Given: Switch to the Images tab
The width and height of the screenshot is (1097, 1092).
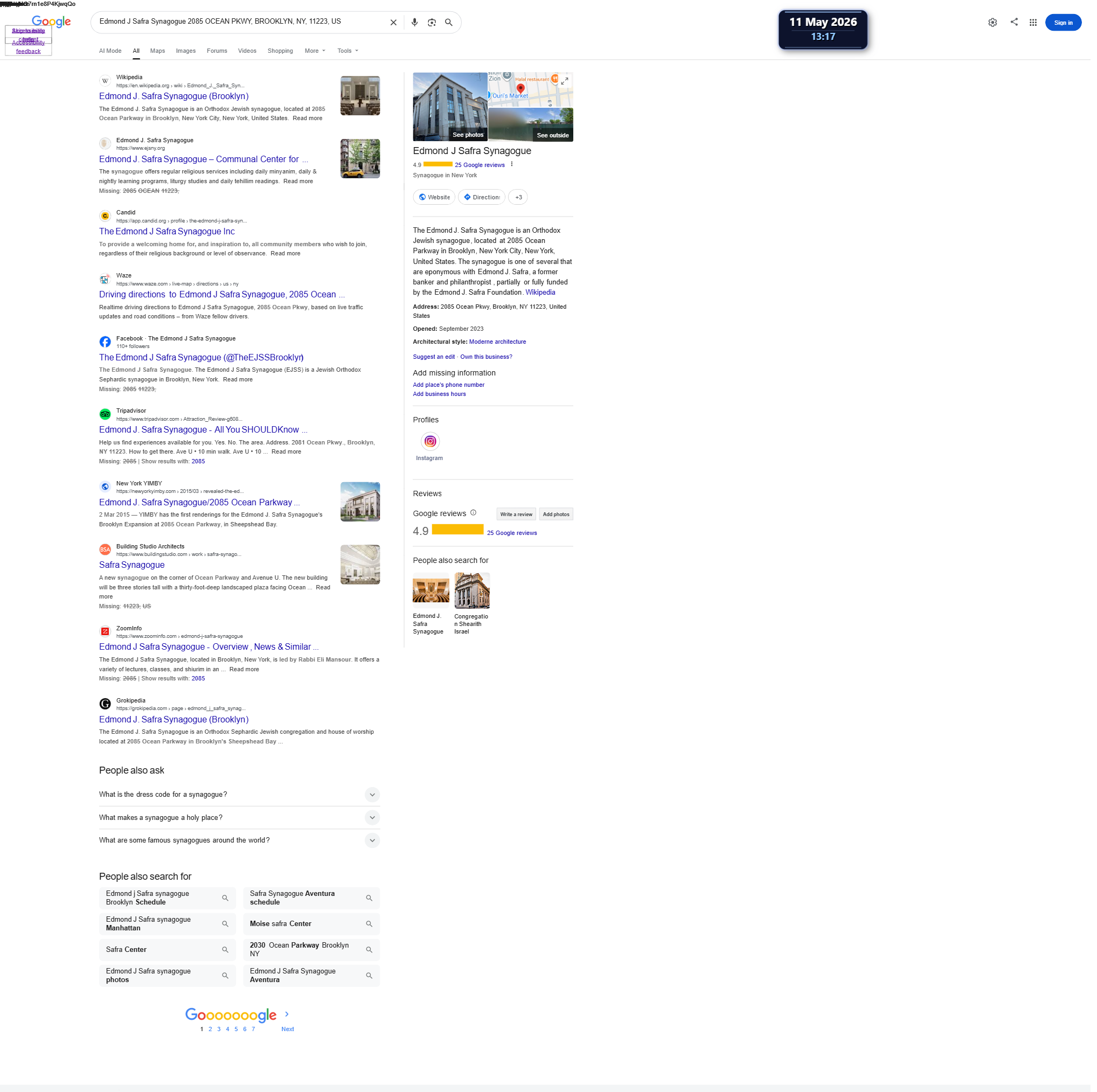Looking at the screenshot, I should pyautogui.click(x=187, y=51).
